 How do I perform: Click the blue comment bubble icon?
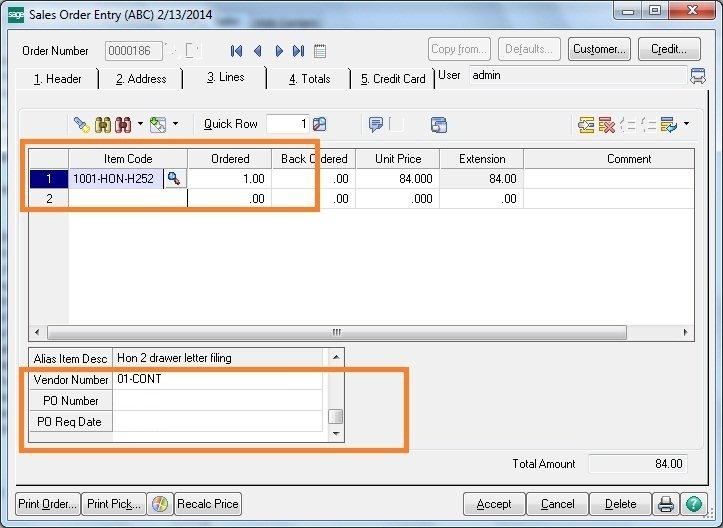pos(376,125)
